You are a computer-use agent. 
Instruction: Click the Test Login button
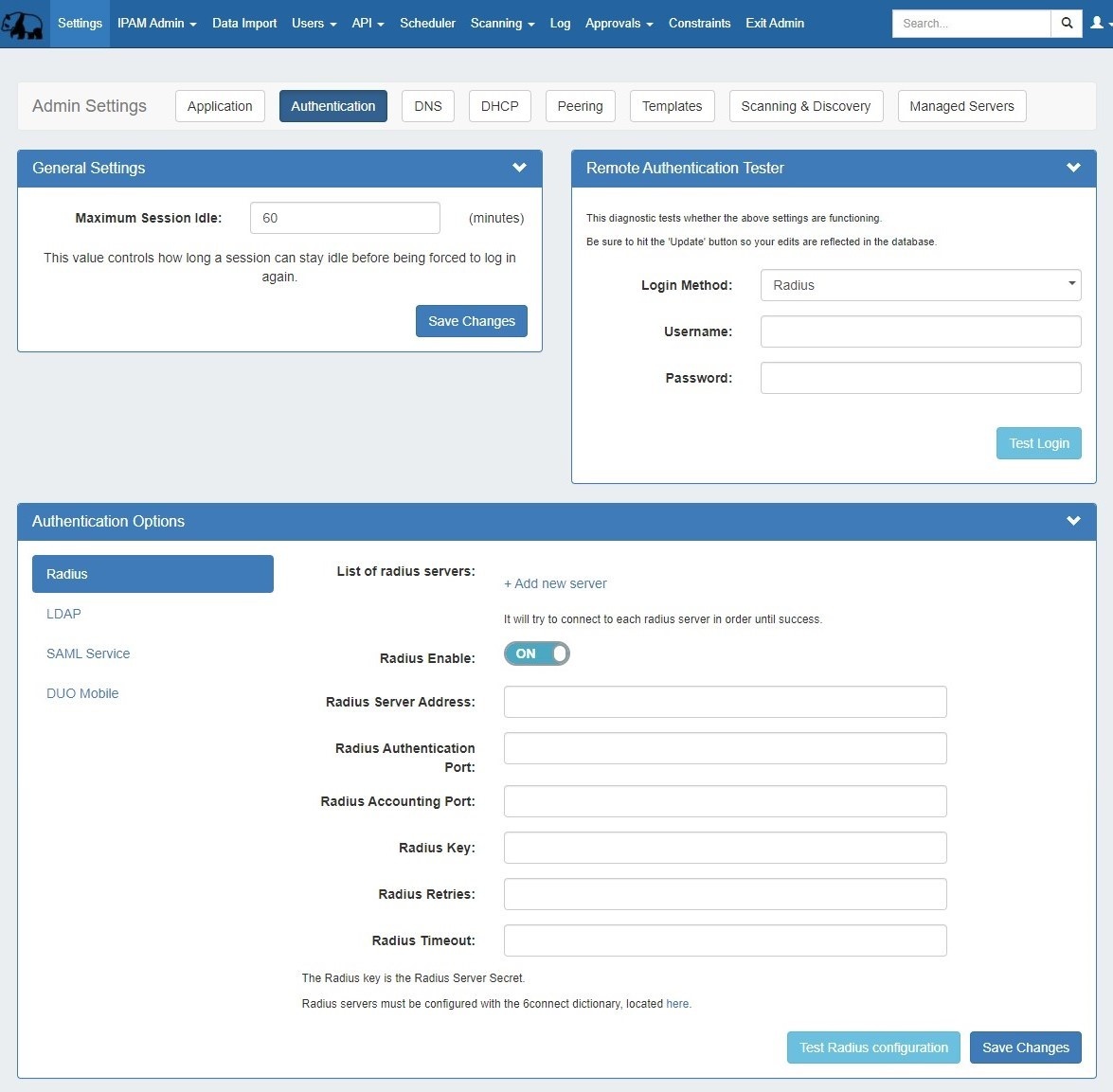(x=1038, y=443)
